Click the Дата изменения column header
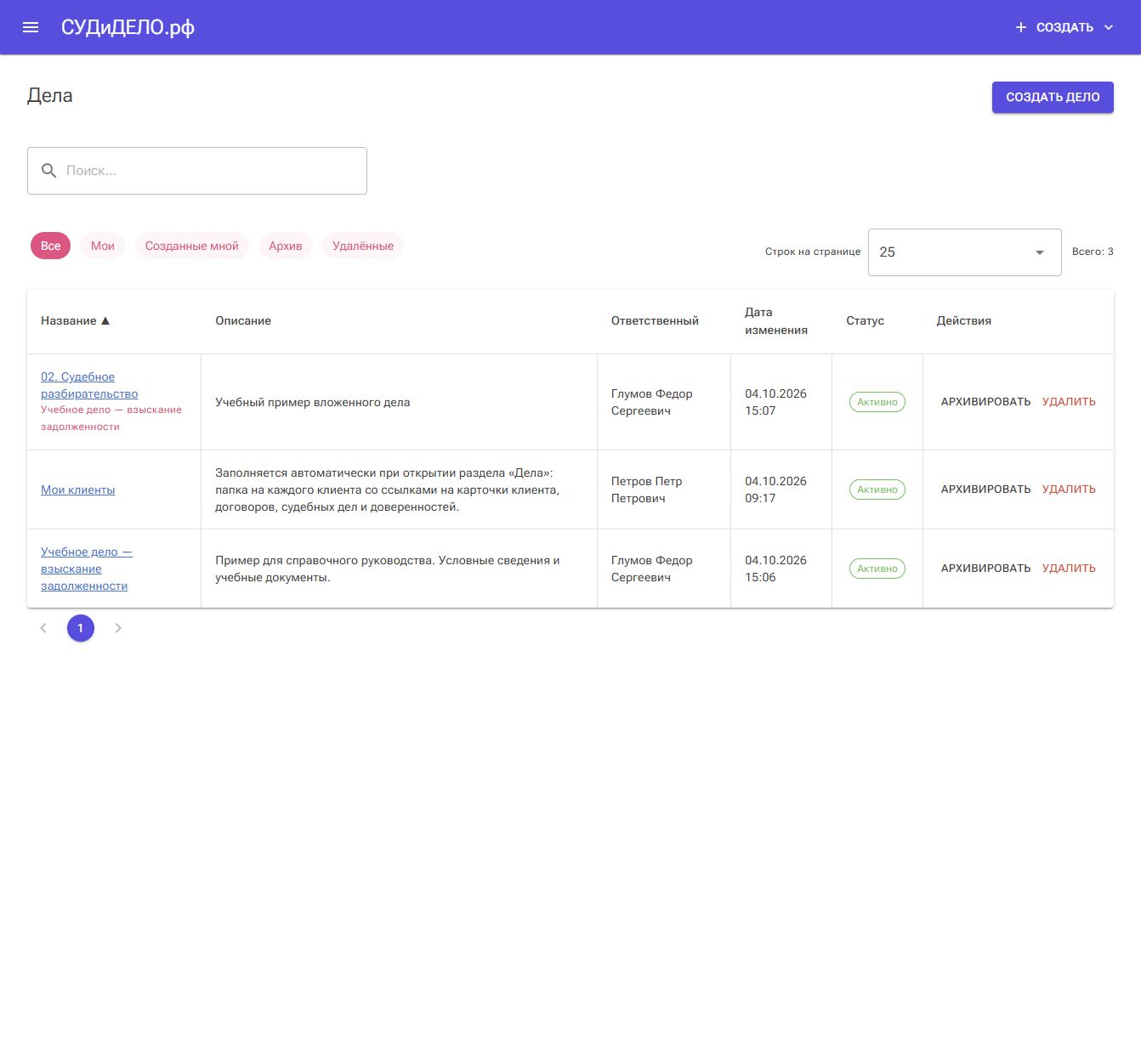Viewport: 1141px width, 1064px height. [776, 321]
